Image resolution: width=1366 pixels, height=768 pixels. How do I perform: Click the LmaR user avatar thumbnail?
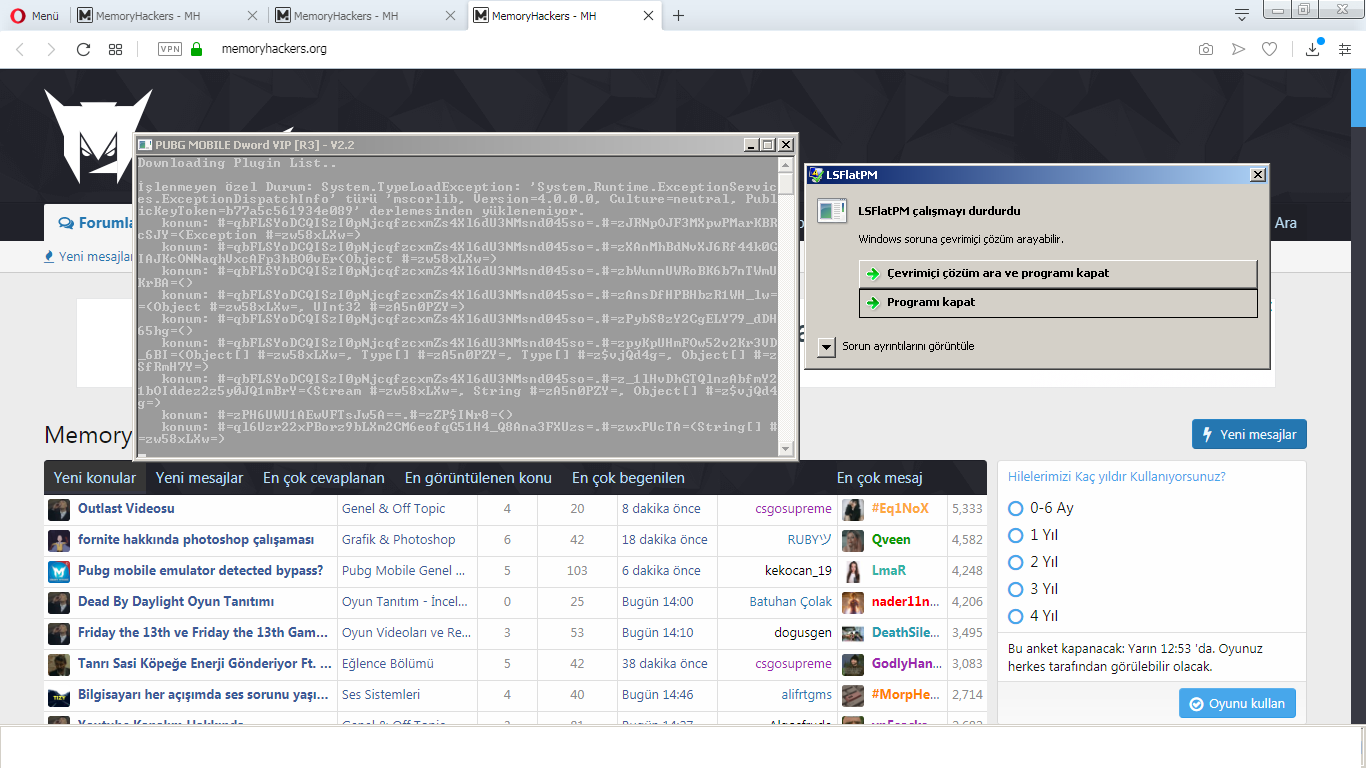click(x=853, y=571)
